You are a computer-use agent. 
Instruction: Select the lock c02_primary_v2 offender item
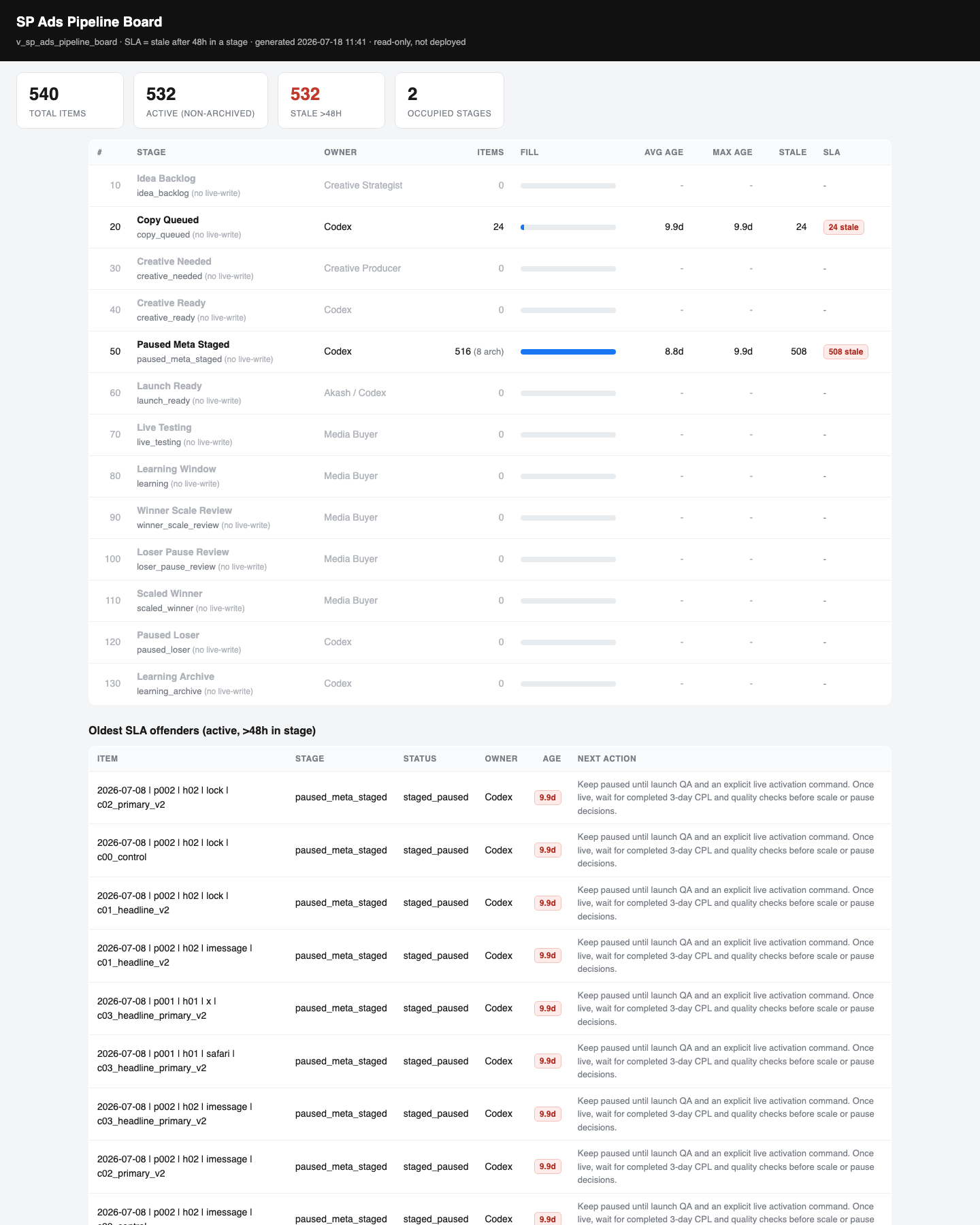[x=163, y=798]
